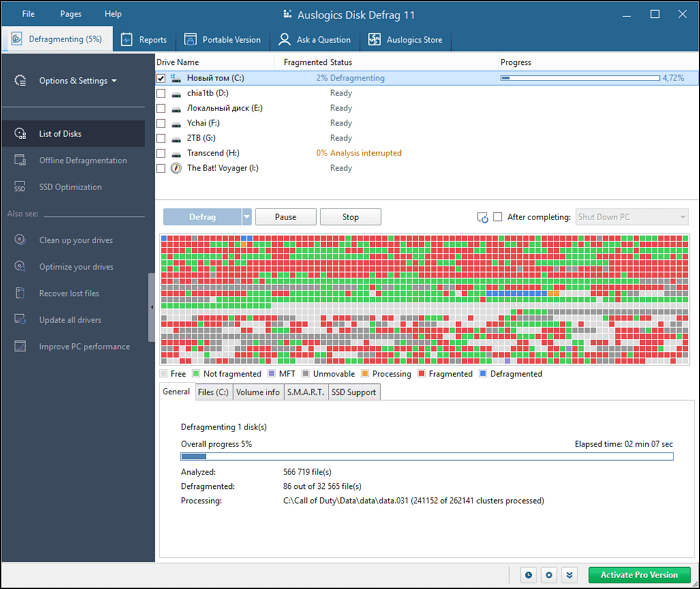Click the Recover lost files icon

[x=19, y=293]
